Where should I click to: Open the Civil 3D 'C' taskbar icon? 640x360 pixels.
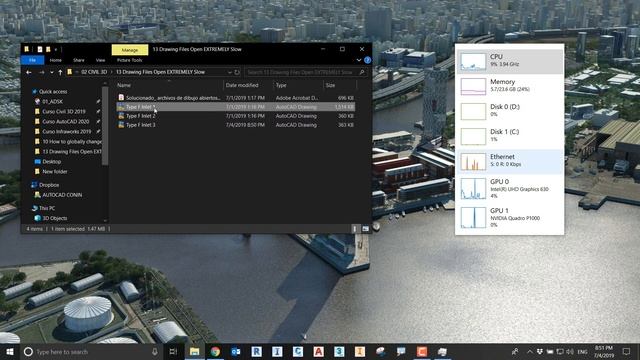coord(298,351)
